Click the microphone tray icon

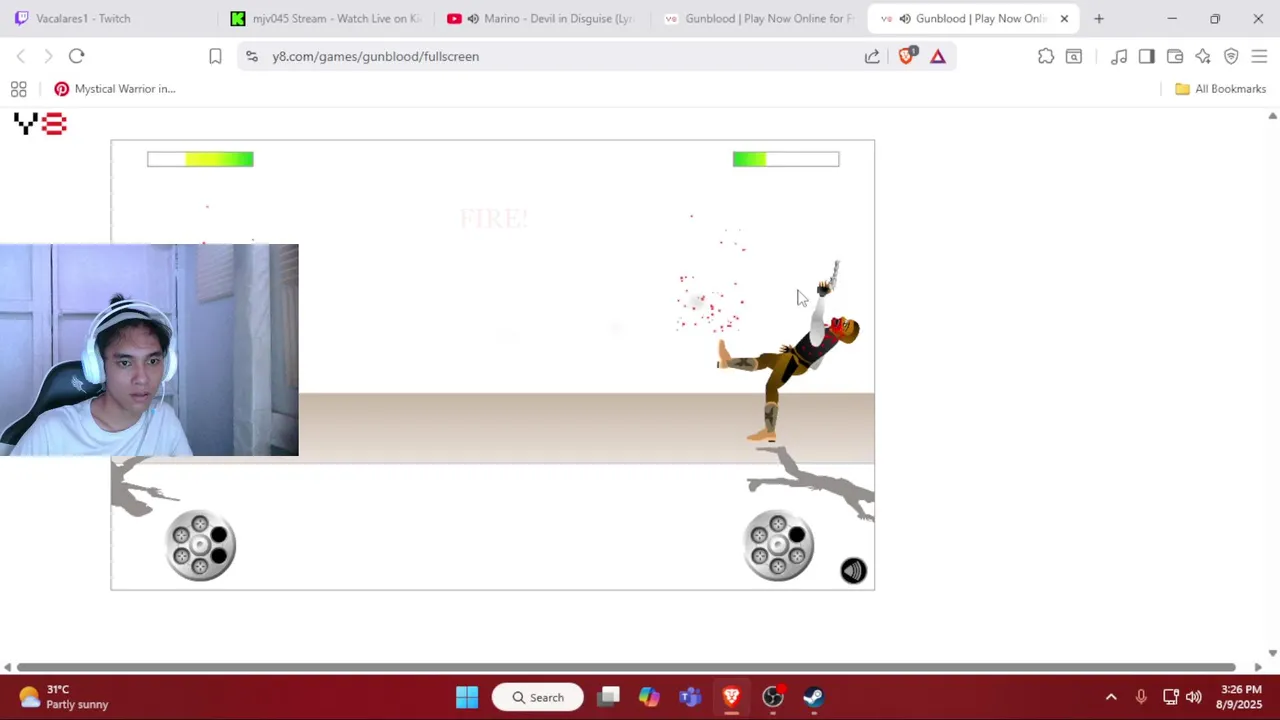(x=1141, y=697)
